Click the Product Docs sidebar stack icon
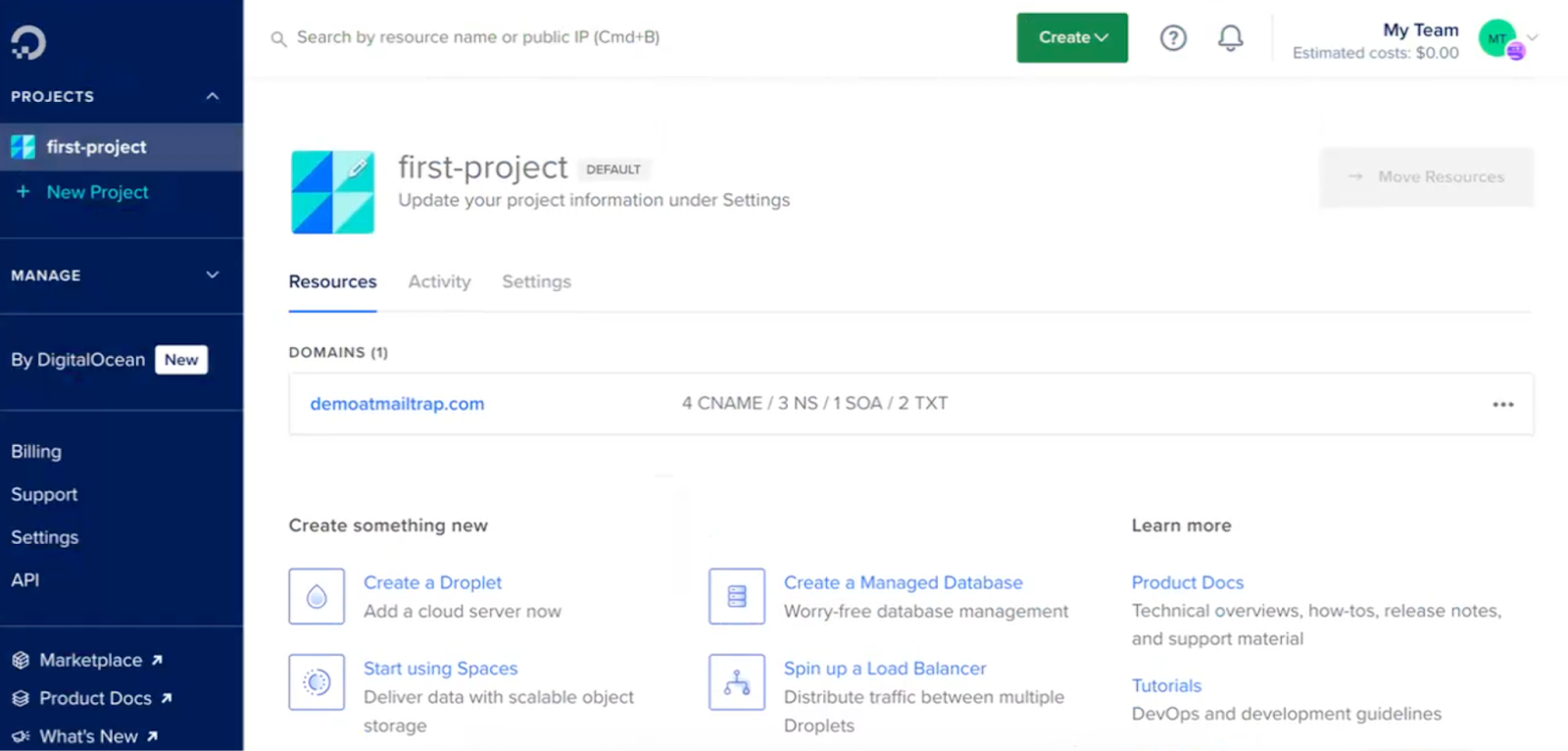 pyautogui.click(x=21, y=698)
